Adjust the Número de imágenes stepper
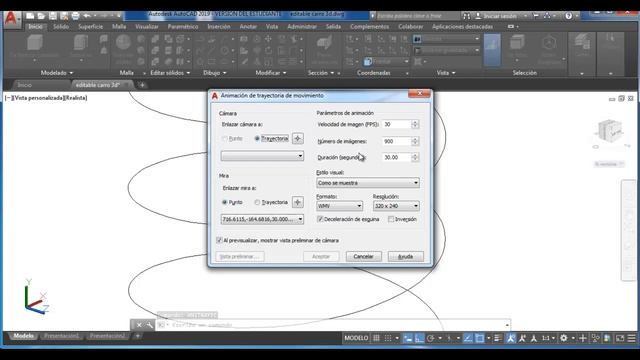The image size is (640, 360). 415,141
